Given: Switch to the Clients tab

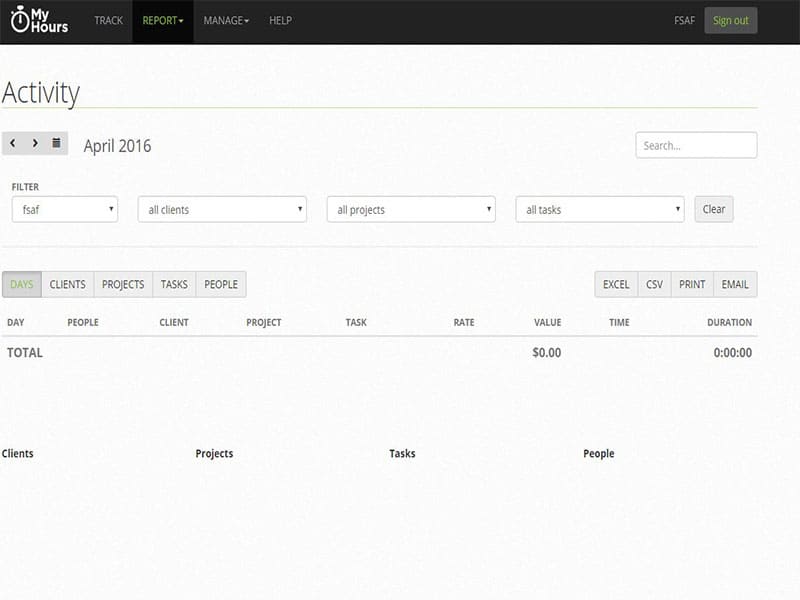Looking at the screenshot, I should pos(68,285).
